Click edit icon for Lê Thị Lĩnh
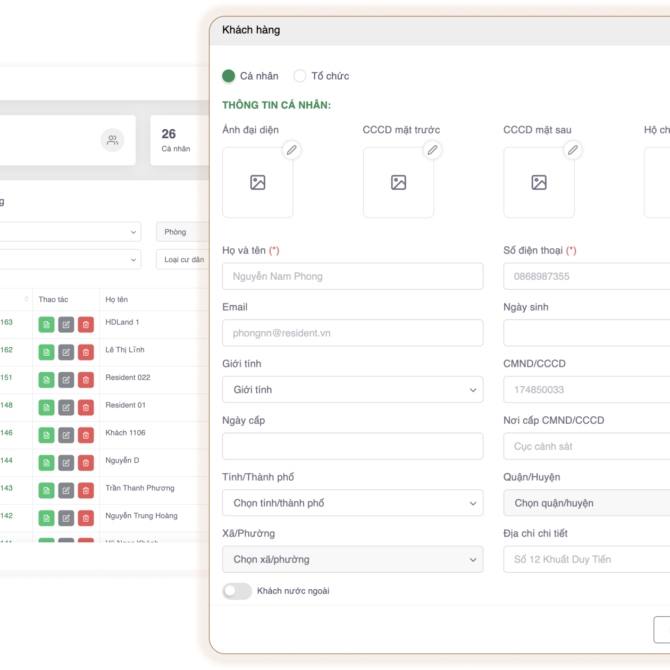 pos(66,352)
